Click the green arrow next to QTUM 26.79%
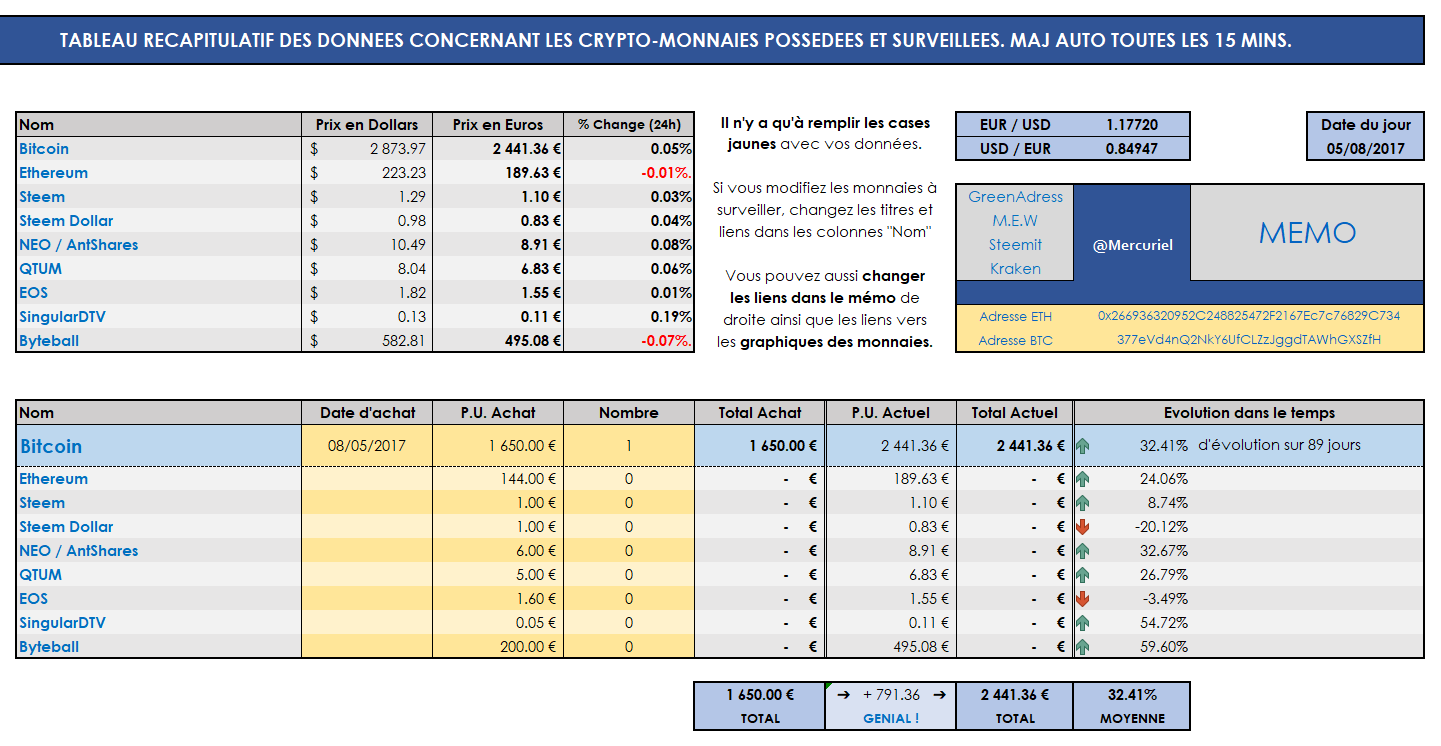 click(1082, 575)
